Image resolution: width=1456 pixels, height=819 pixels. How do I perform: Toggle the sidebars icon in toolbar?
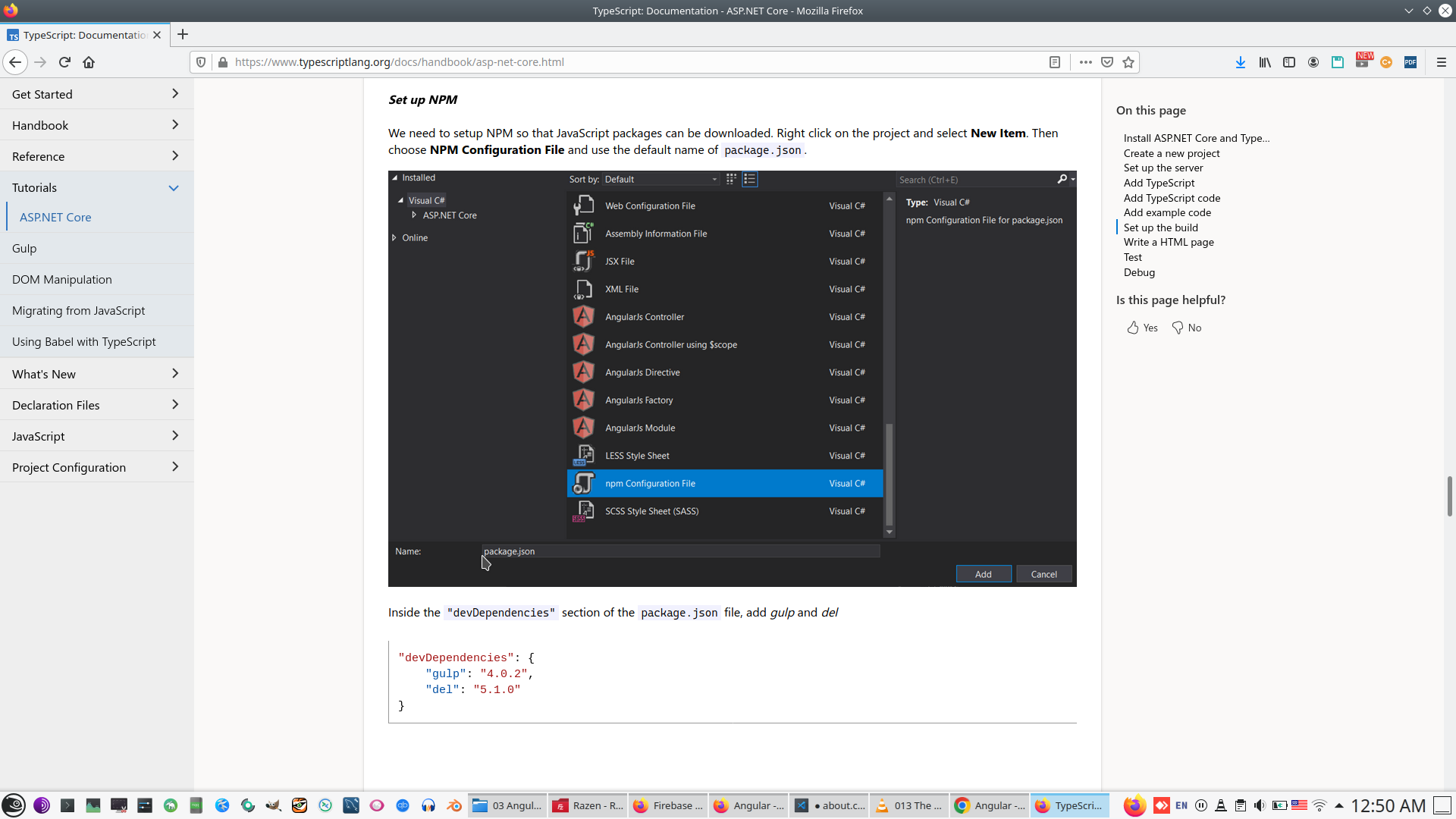click(x=1288, y=62)
